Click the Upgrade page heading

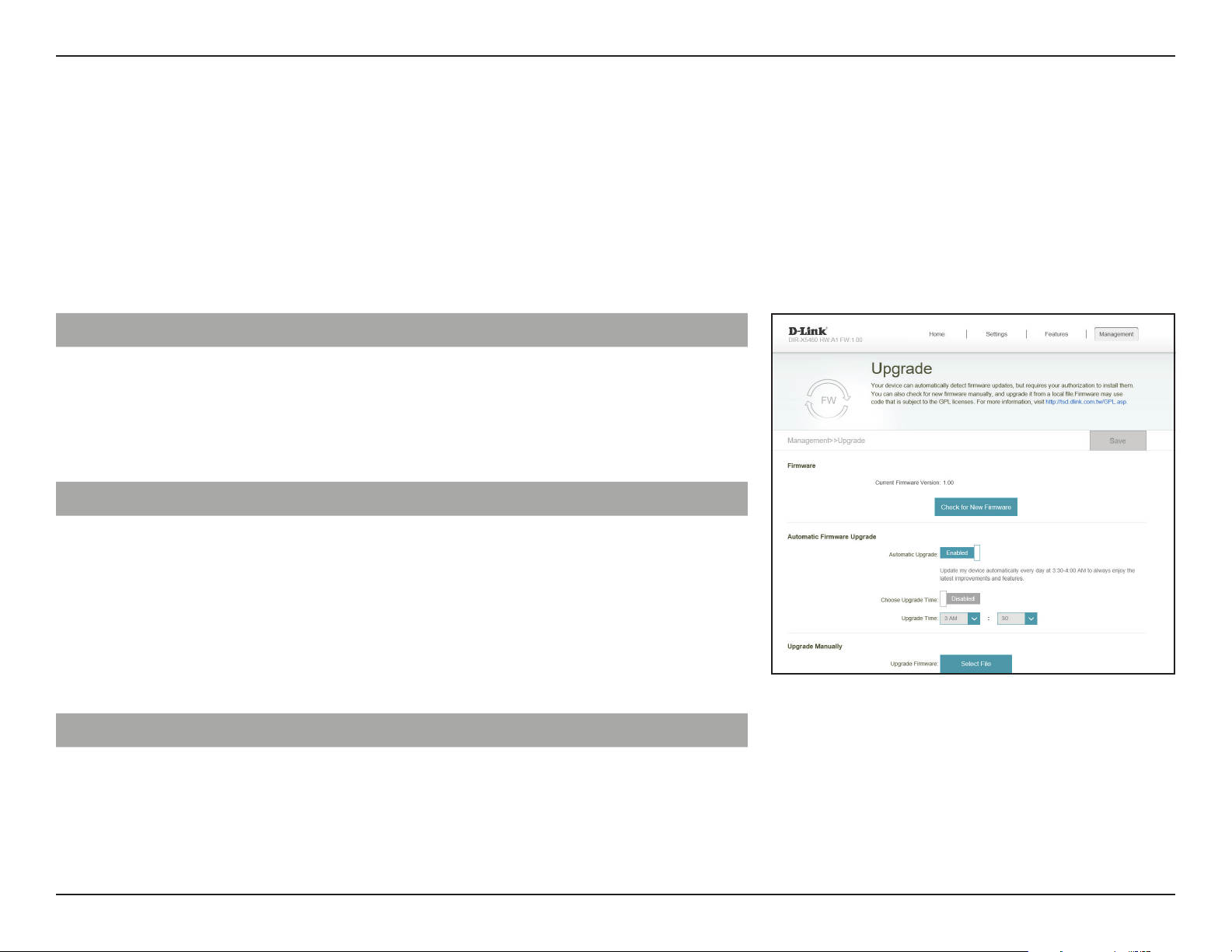click(901, 368)
